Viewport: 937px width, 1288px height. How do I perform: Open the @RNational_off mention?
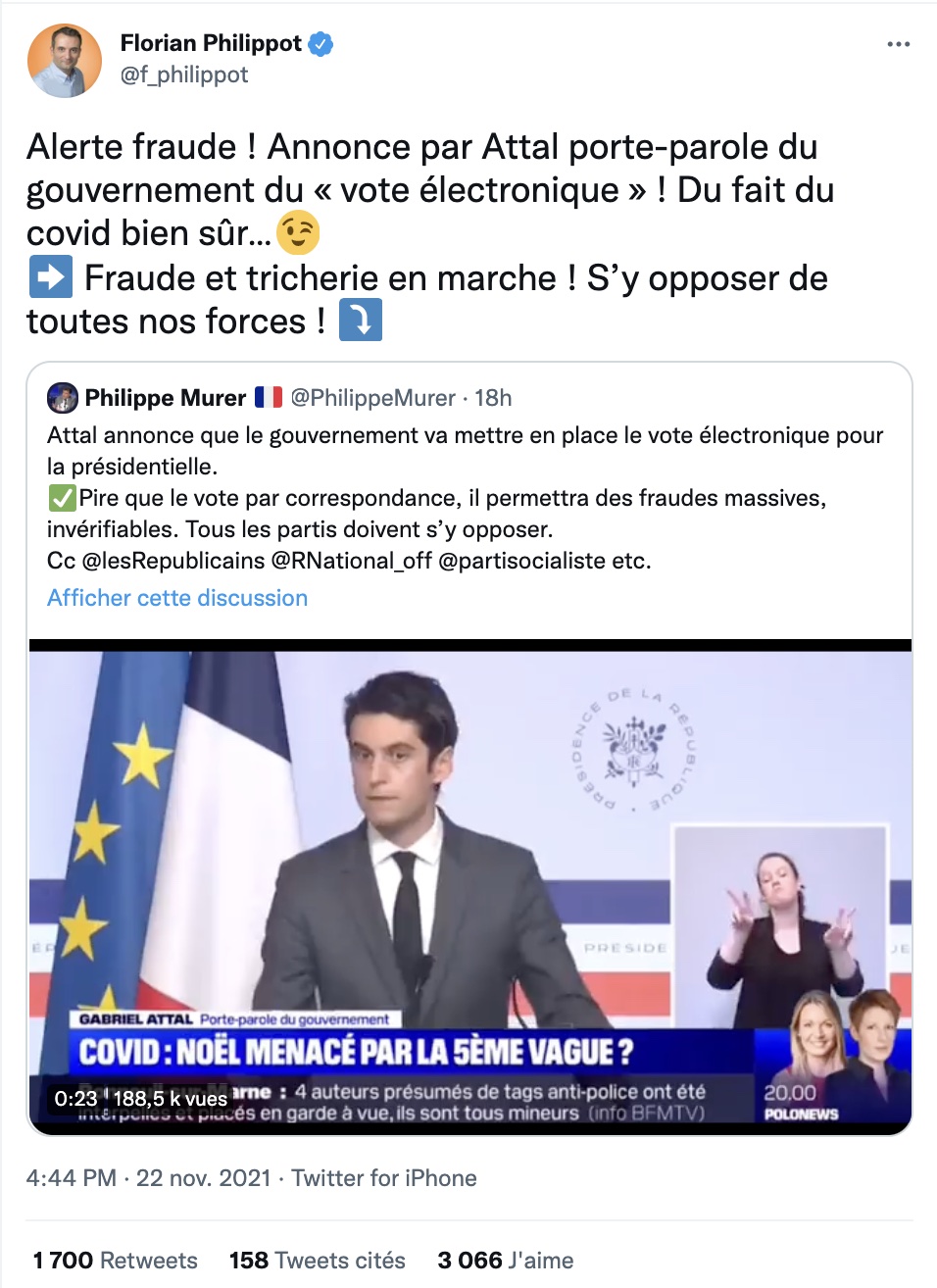tap(351, 561)
